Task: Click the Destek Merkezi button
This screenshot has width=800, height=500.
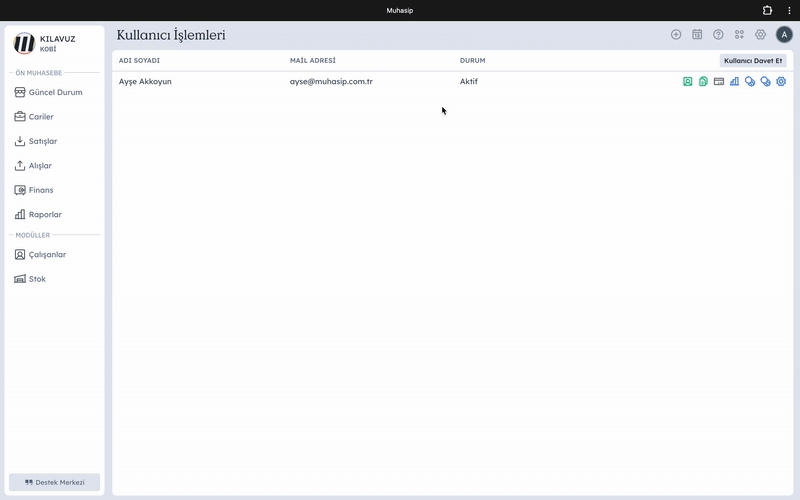Action: click(55, 482)
